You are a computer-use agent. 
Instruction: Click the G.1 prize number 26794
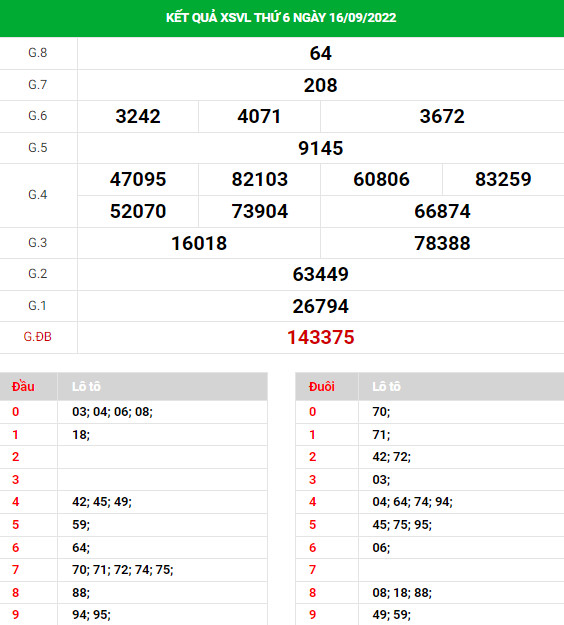coord(320,306)
